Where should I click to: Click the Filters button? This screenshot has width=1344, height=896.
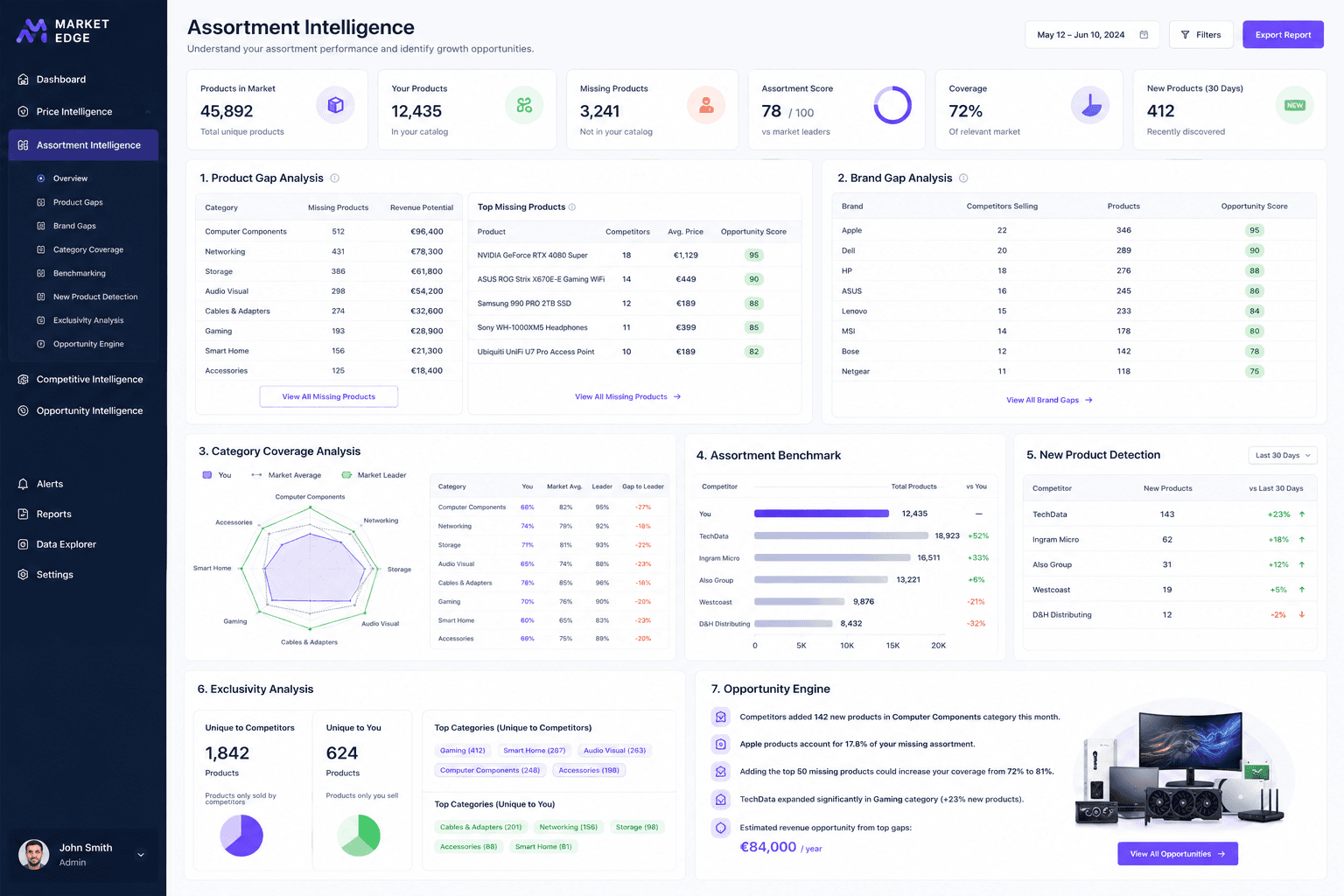point(1200,35)
